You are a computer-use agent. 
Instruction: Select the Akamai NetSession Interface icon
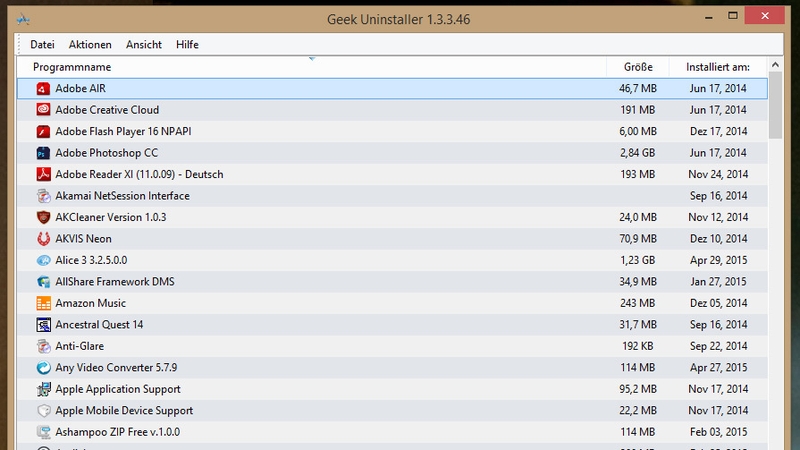[43, 196]
